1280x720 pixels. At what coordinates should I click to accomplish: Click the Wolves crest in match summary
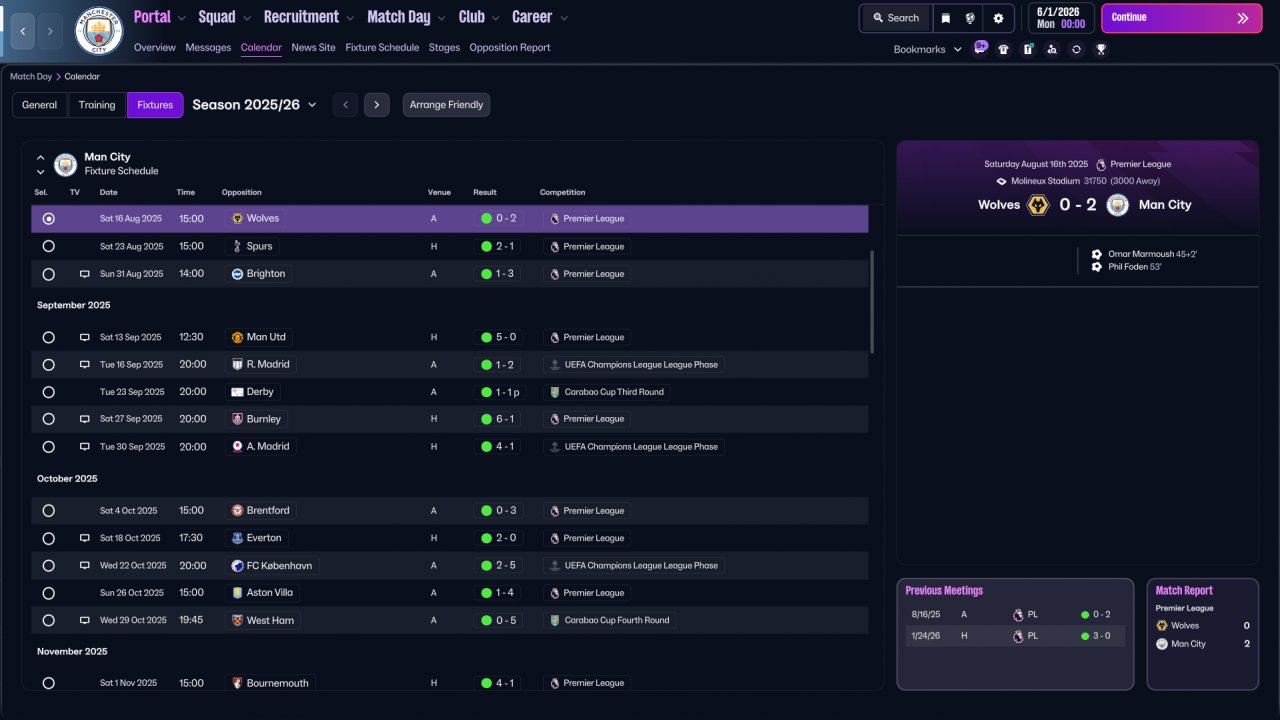pos(1038,205)
